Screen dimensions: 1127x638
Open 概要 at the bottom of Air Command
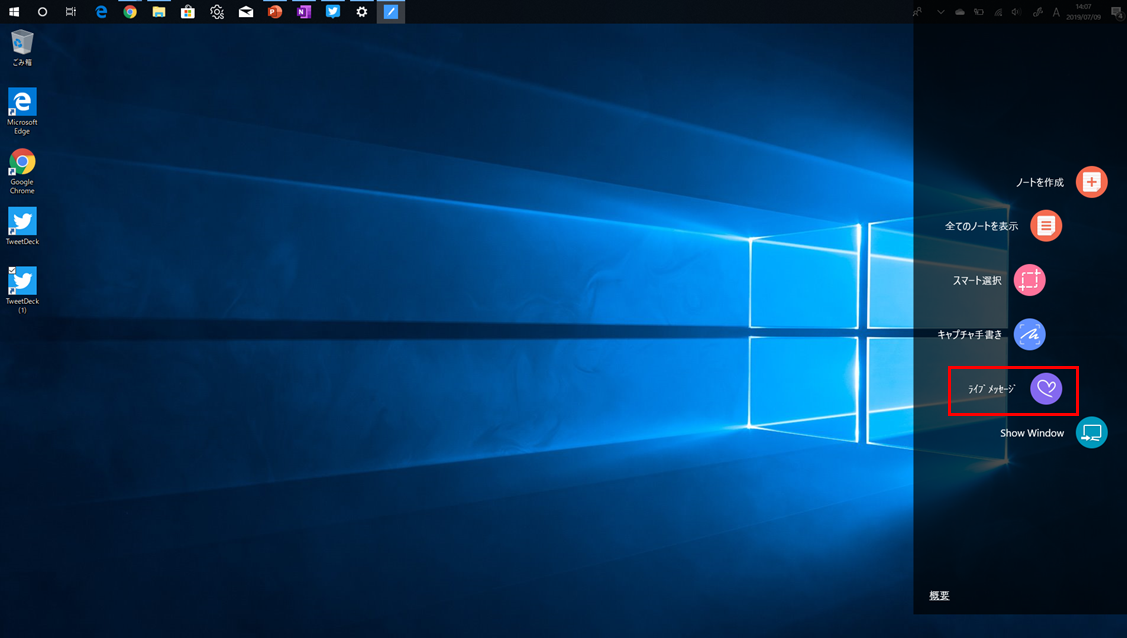939,596
